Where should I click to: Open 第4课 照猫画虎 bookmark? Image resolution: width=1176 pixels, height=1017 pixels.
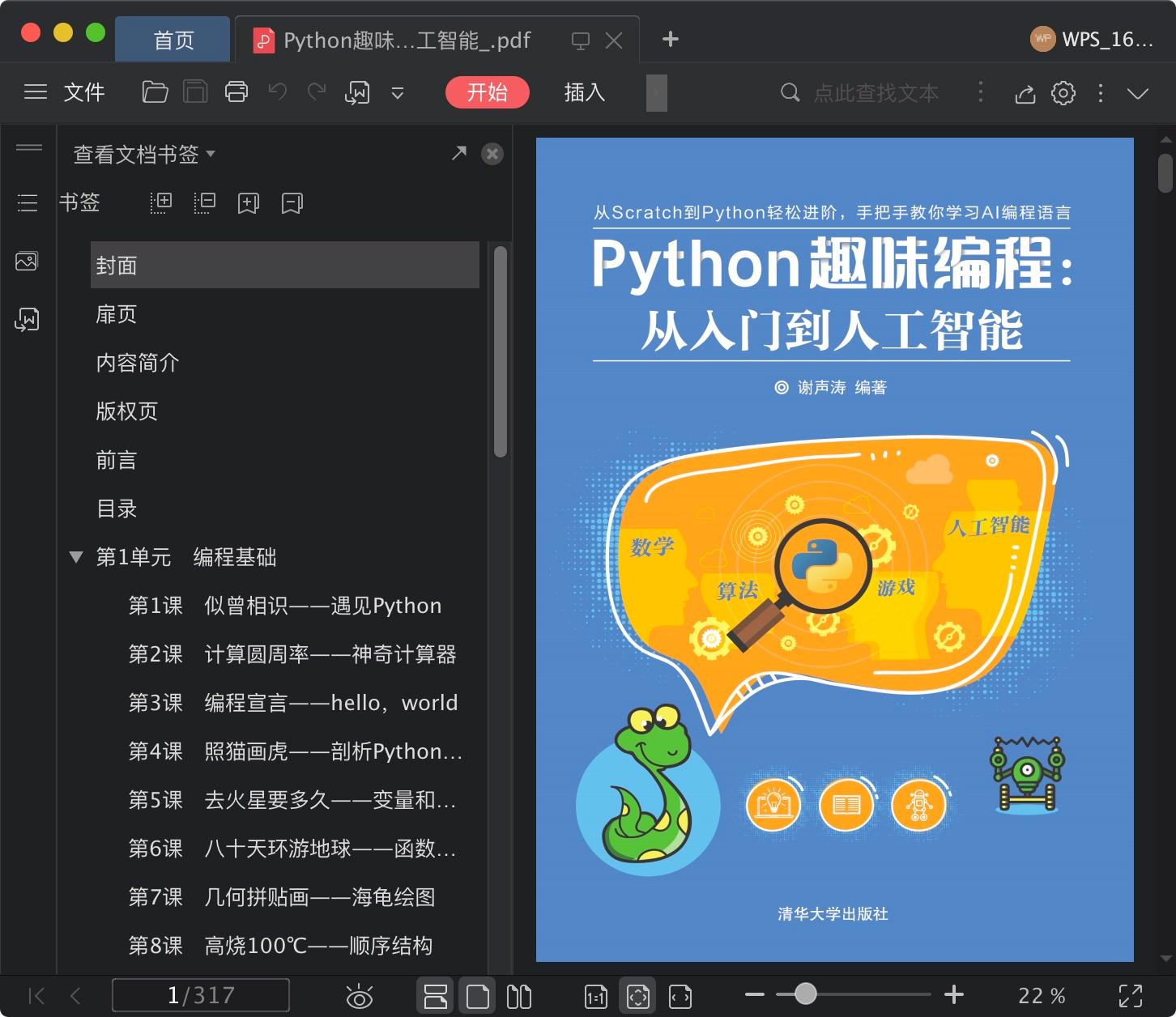(x=296, y=751)
